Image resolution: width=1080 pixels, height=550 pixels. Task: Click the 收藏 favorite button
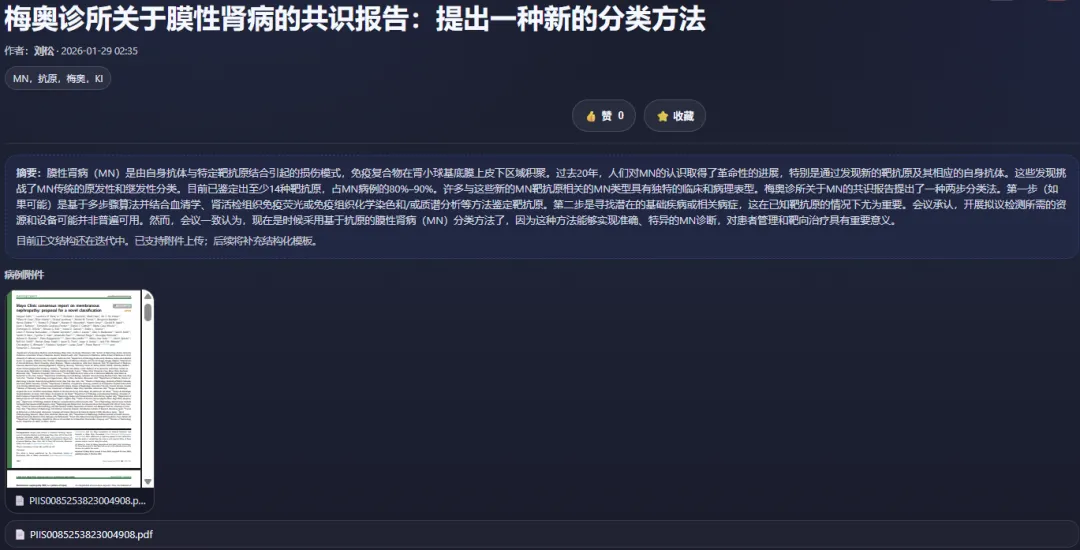pyautogui.click(x=674, y=116)
